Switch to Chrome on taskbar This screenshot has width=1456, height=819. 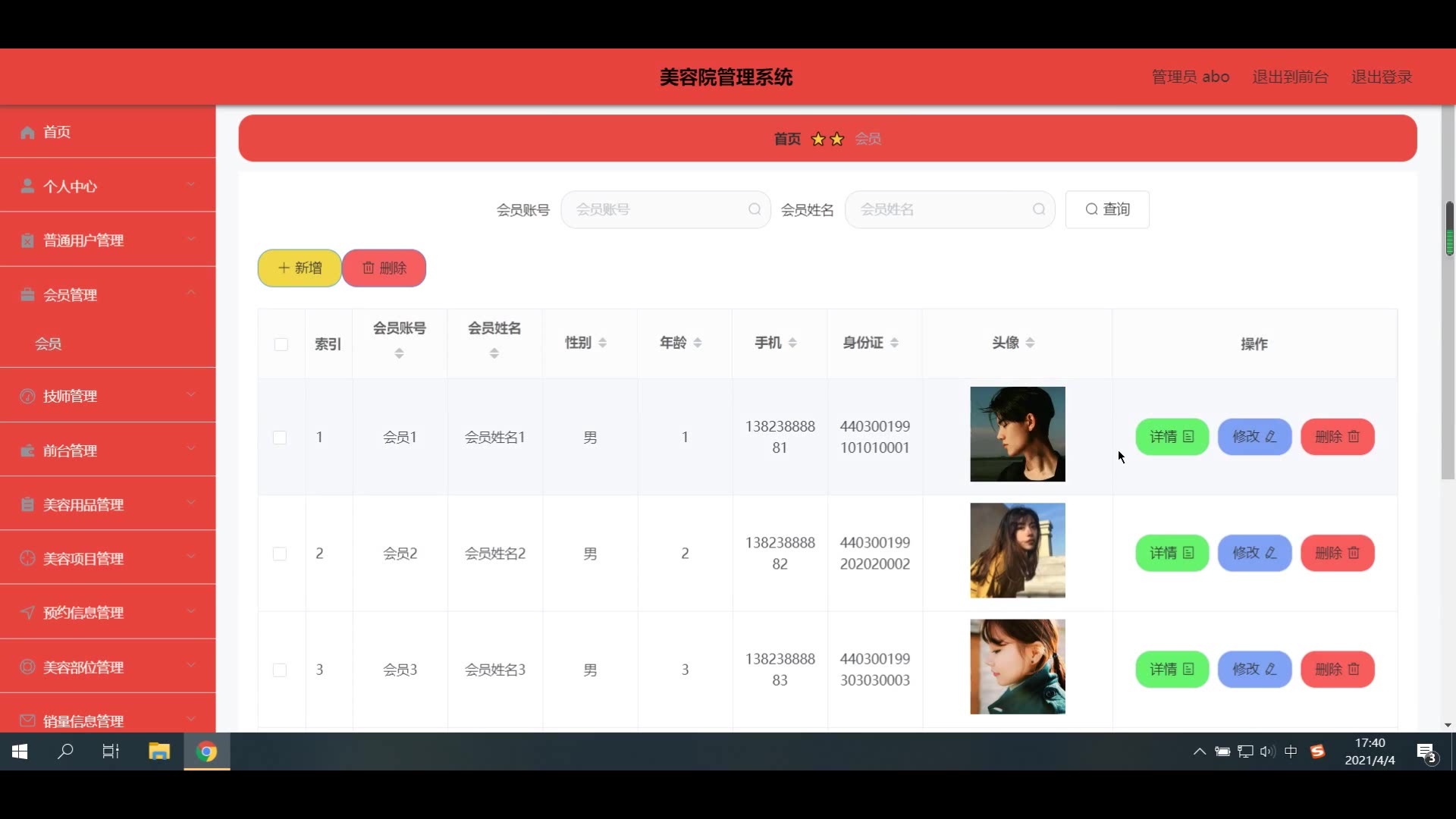coord(207,752)
